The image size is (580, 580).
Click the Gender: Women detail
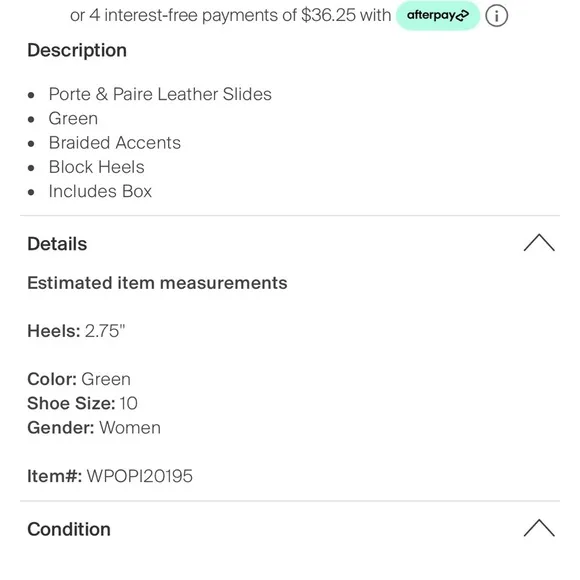[x=94, y=428]
